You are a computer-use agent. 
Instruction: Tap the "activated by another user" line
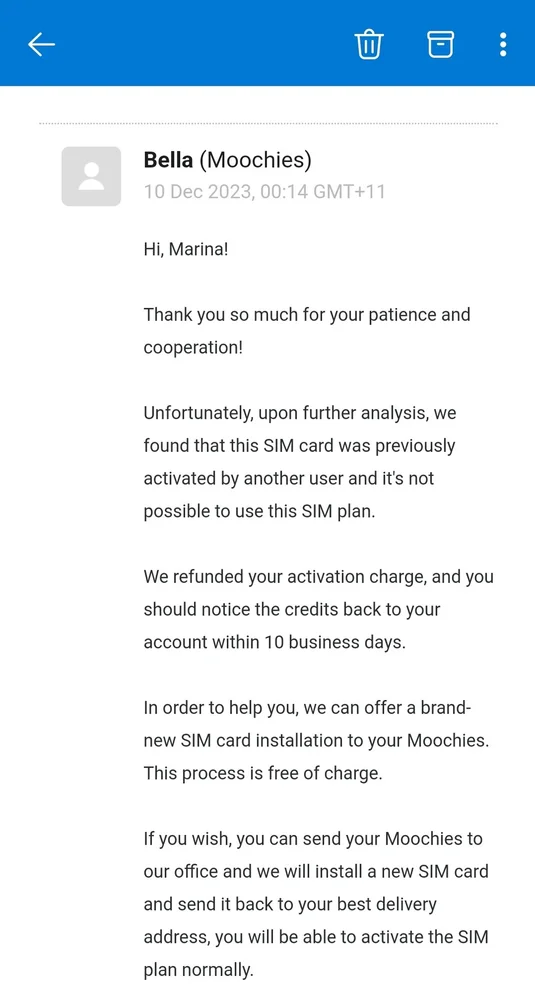point(289,478)
